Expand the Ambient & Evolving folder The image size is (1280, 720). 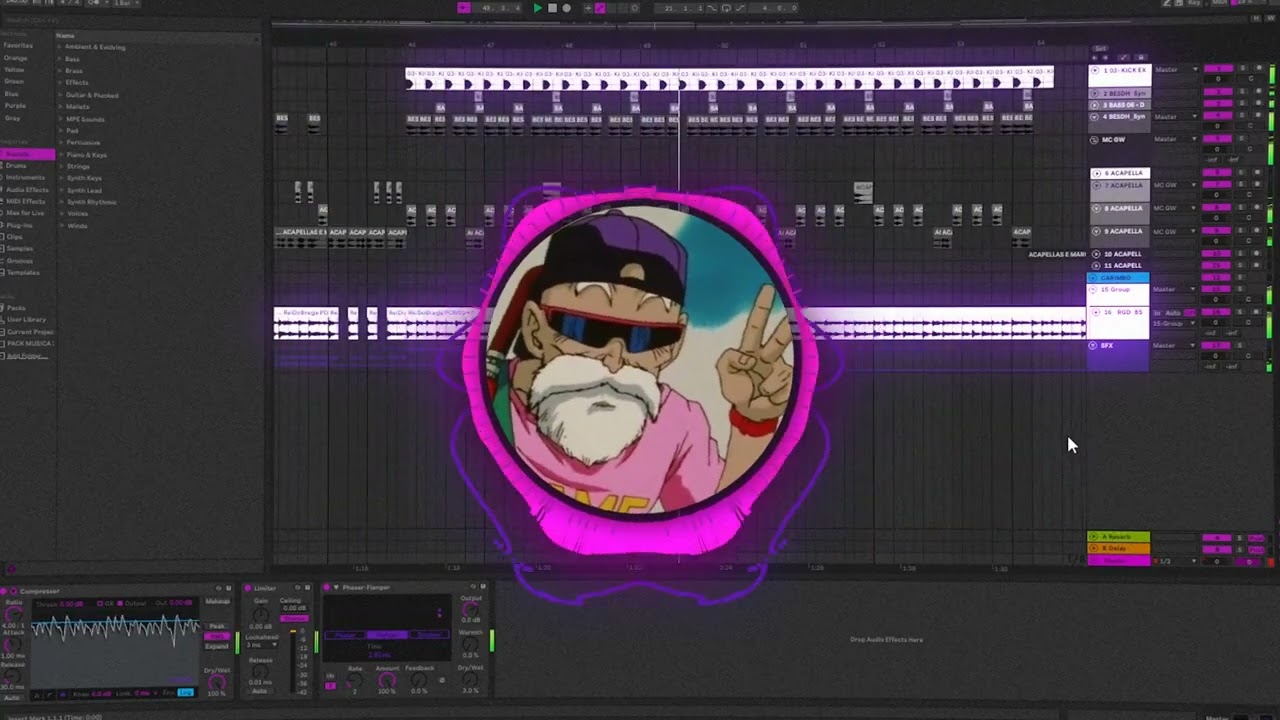click(60, 47)
